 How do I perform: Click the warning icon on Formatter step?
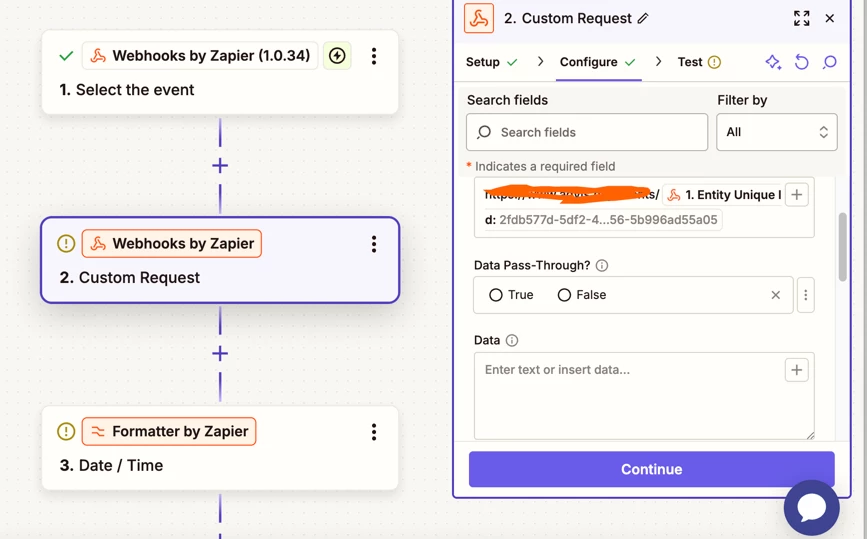coord(66,432)
